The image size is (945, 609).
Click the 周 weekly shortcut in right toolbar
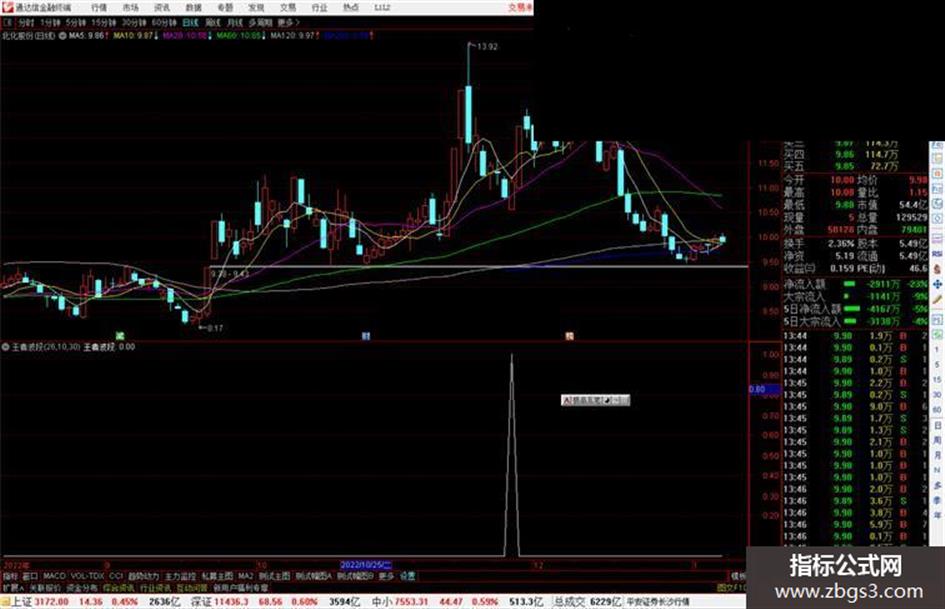937,440
